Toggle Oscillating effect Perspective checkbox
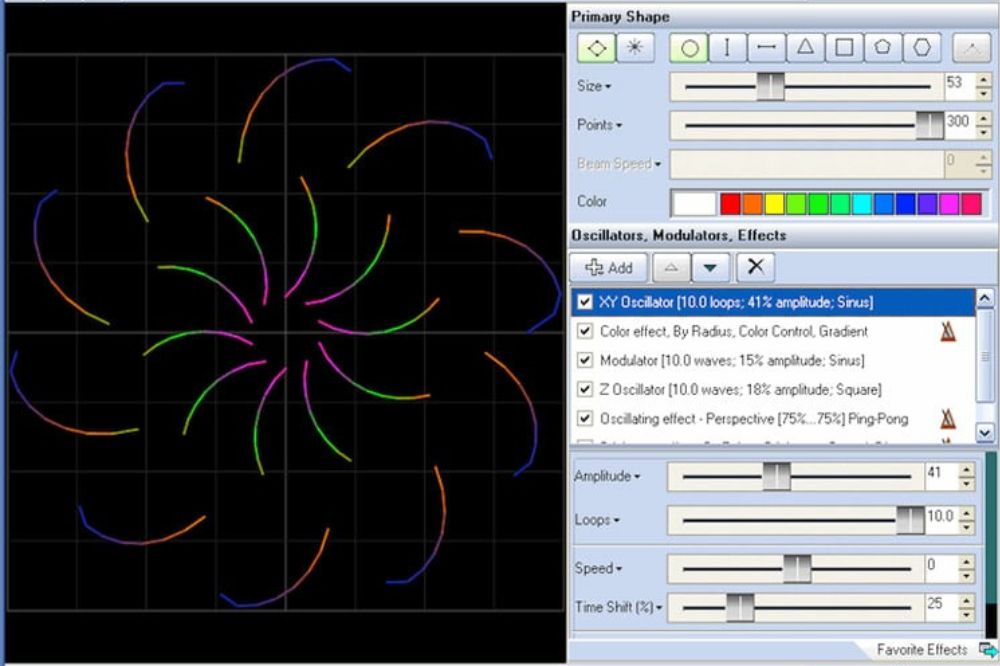 (x=584, y=418)
